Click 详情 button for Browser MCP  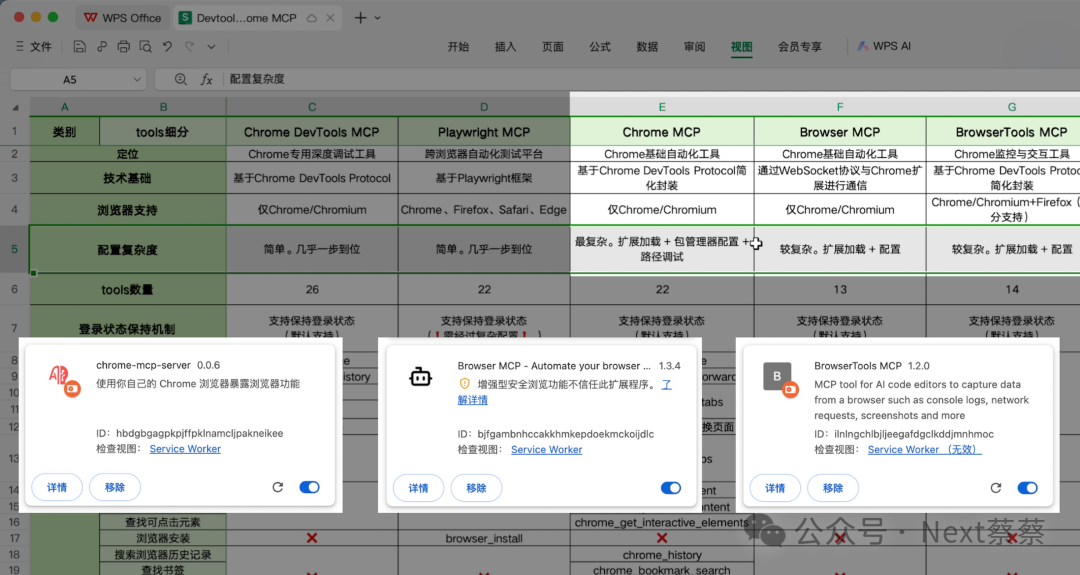click(x=418, y=487)
